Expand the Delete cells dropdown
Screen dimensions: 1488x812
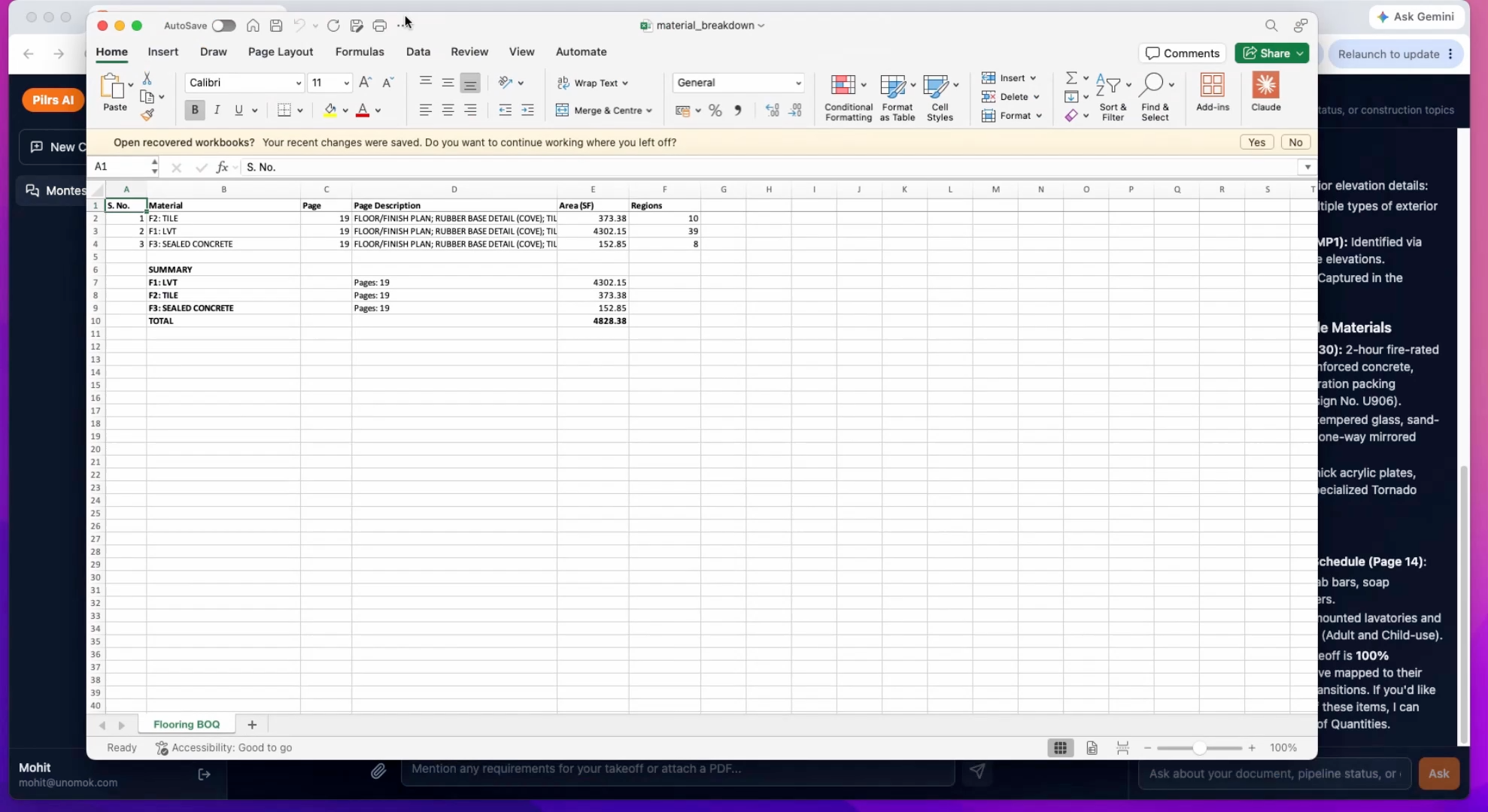(1036, 97)
